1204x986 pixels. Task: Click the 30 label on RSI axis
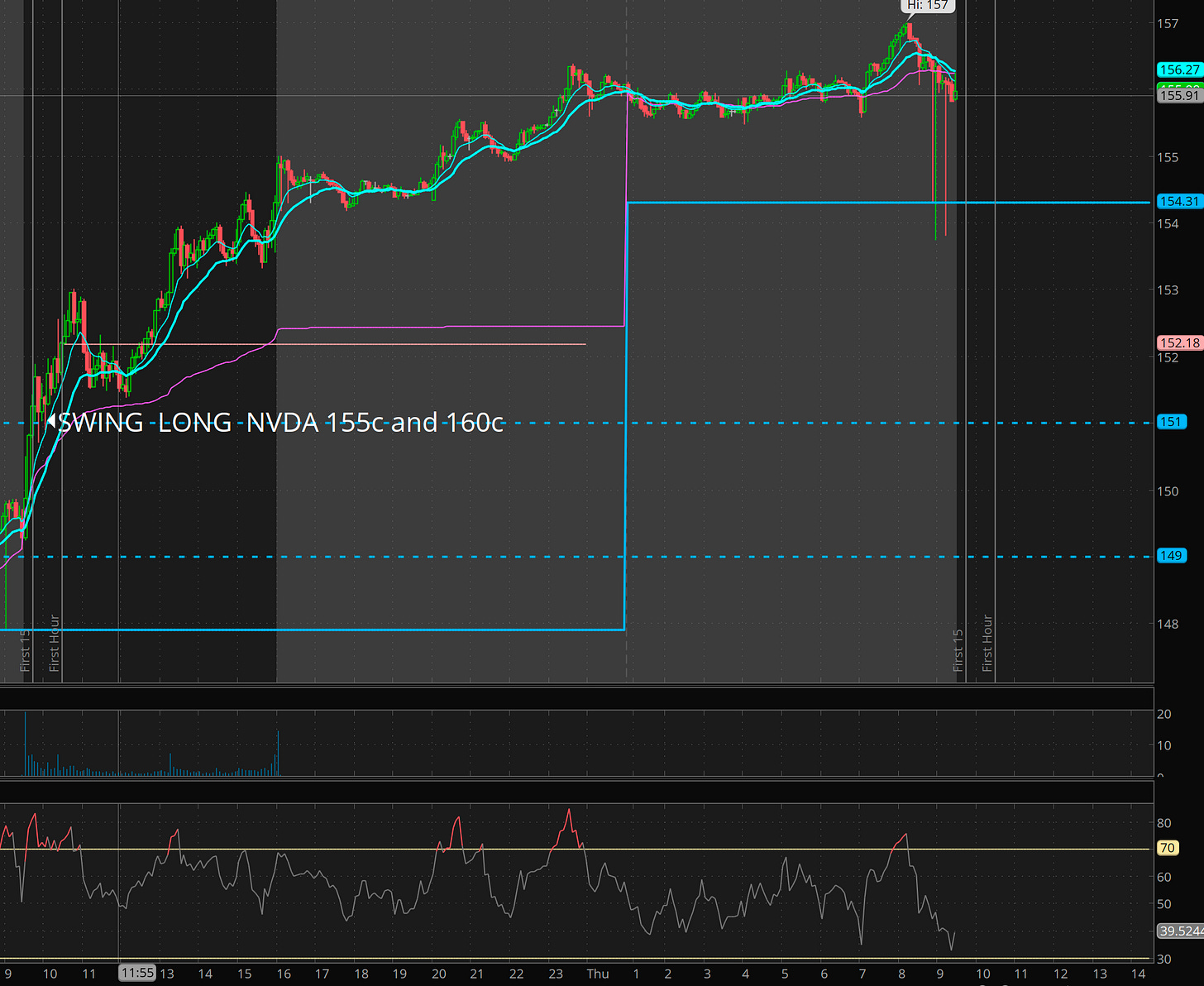coord(1164,960)
